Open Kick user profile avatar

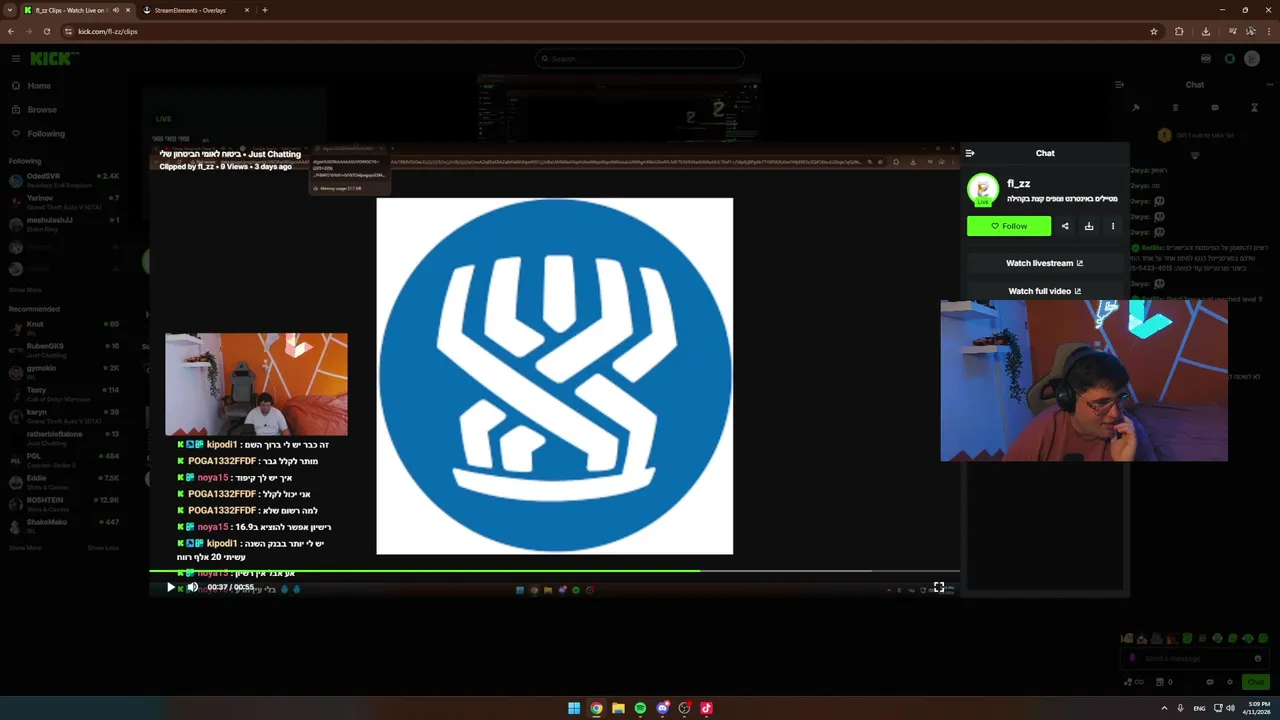tap(1252, 59)
